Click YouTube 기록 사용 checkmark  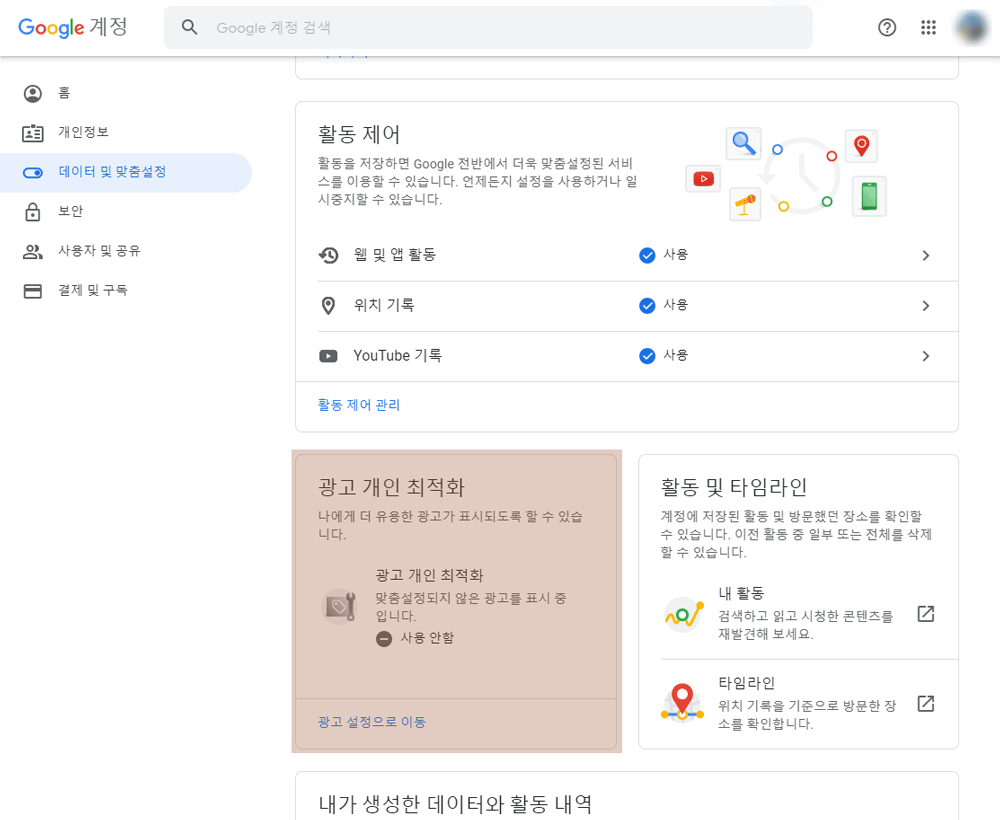647,356
